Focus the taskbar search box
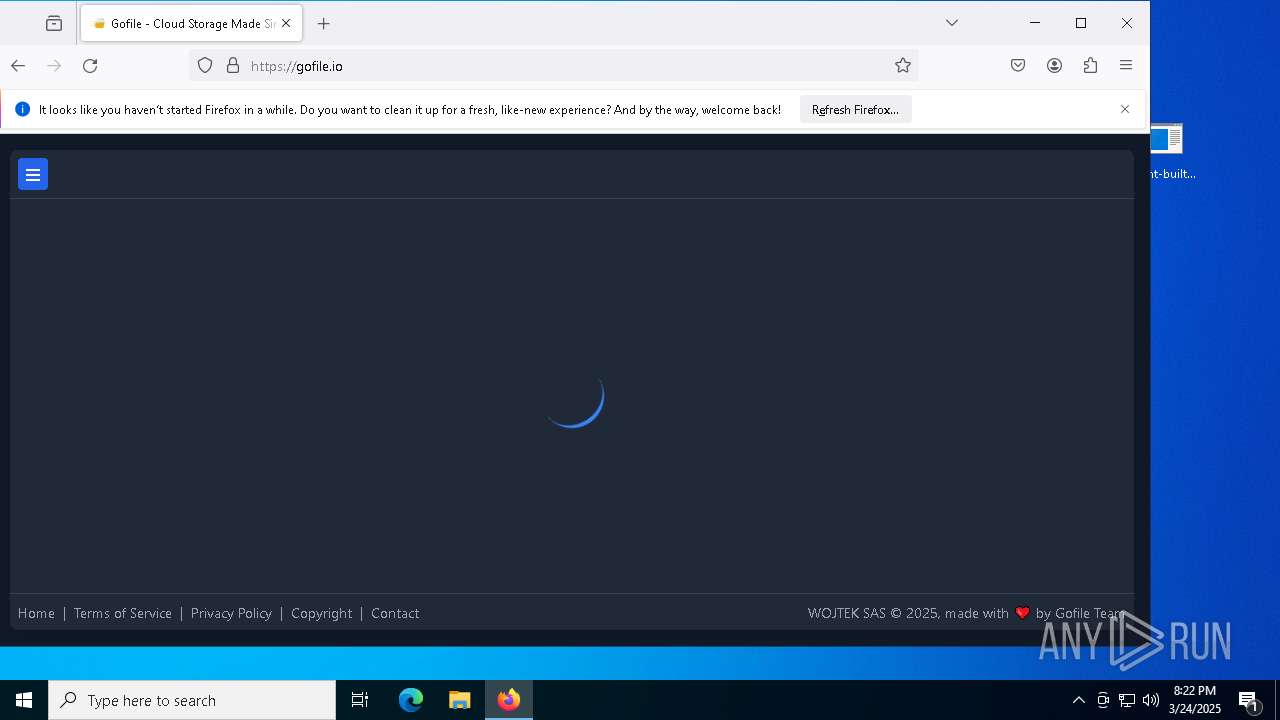The width and height of the screenshot is (1280, 720). (x=192, y=700)
